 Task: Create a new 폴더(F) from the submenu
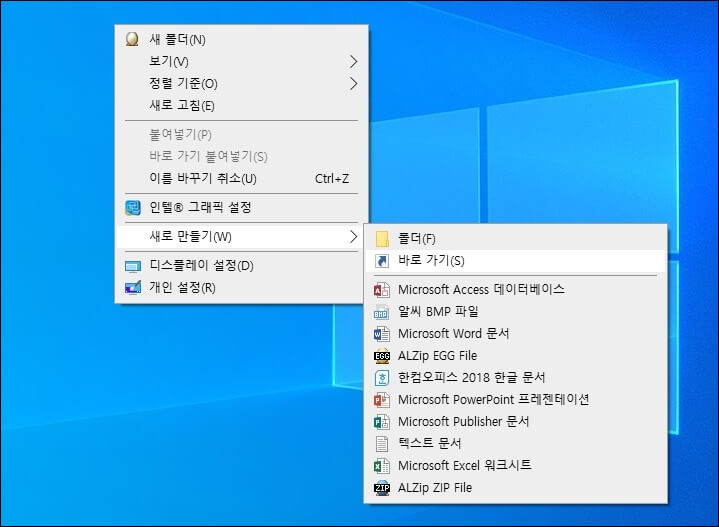coord(515,239)
